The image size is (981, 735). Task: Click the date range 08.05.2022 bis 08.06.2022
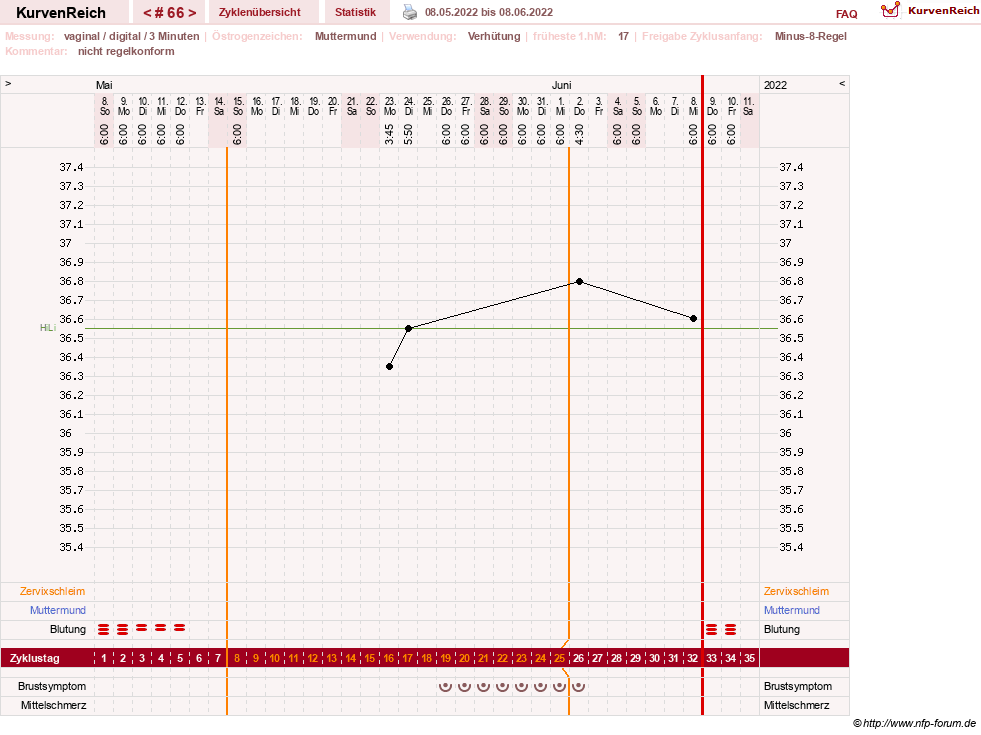click(489, 12)
